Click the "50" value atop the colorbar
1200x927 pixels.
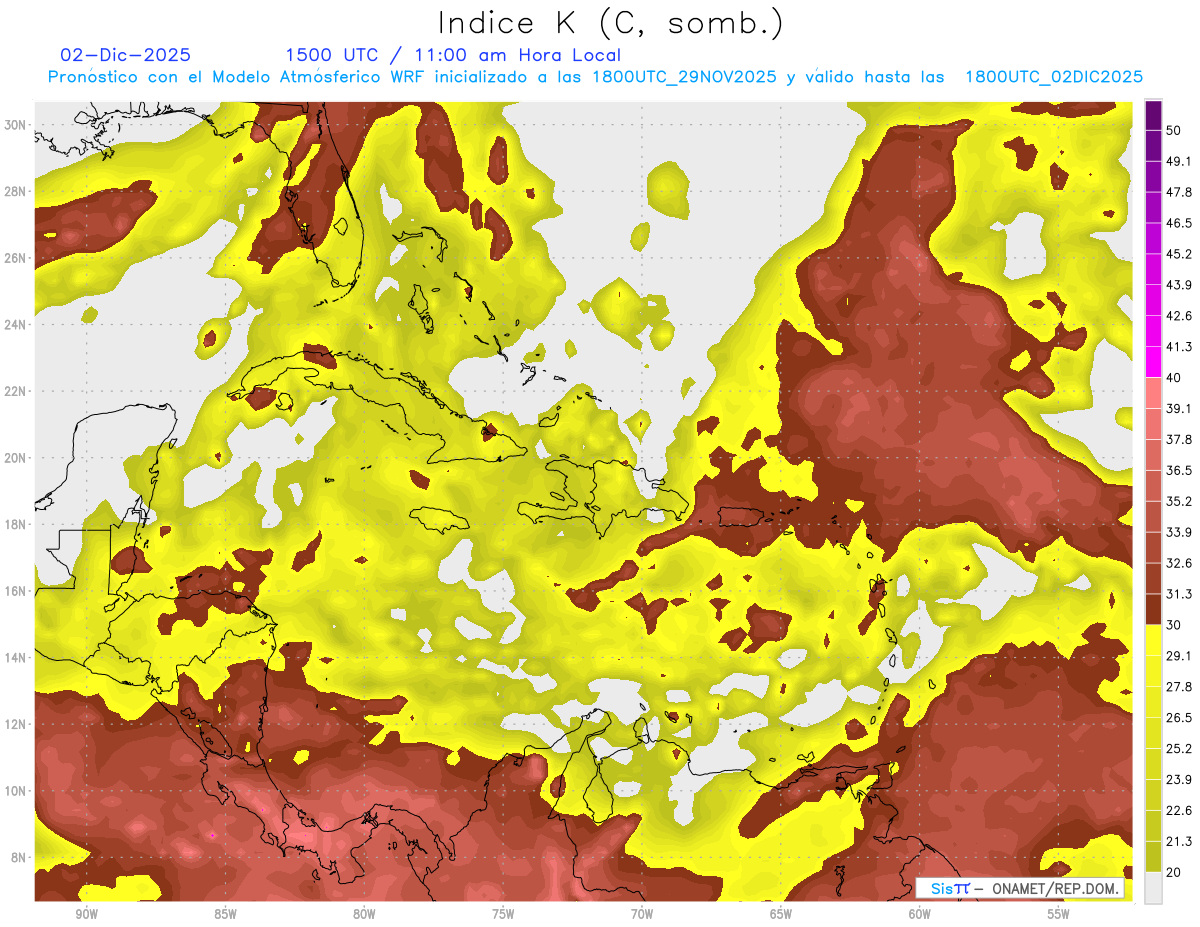[x=1174, y=130]
